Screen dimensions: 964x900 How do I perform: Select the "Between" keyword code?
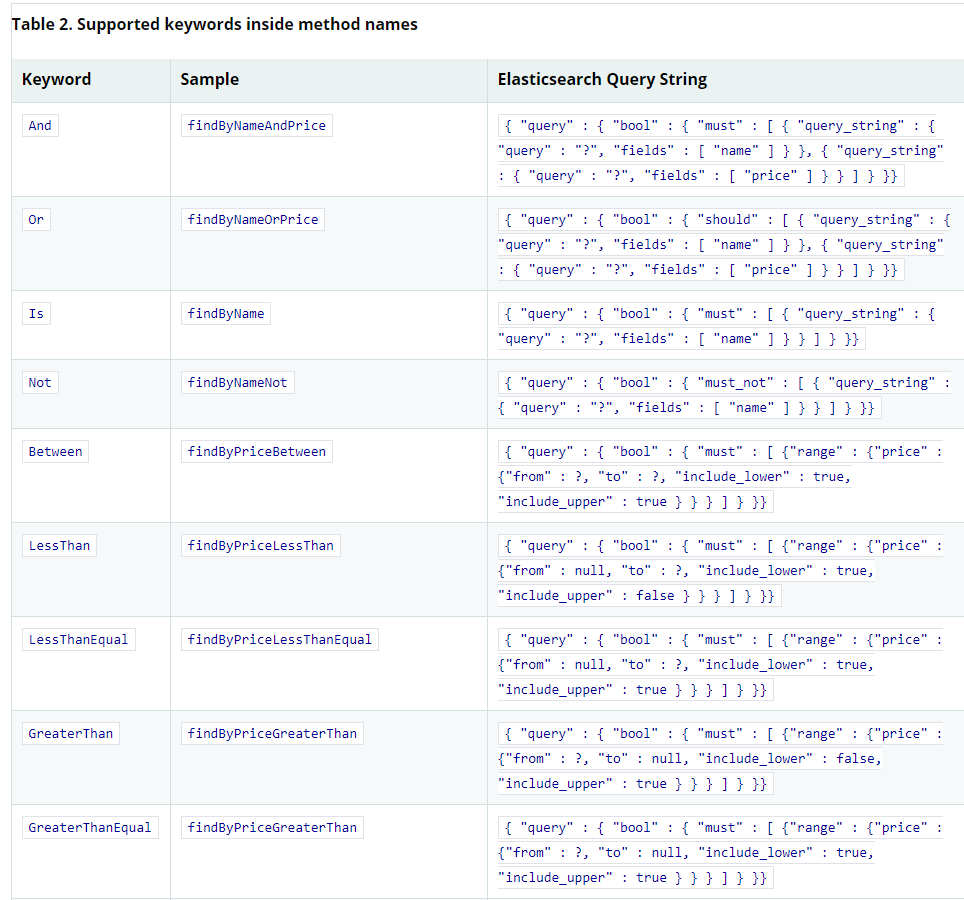pyautogui.click(x=55, y=451)
